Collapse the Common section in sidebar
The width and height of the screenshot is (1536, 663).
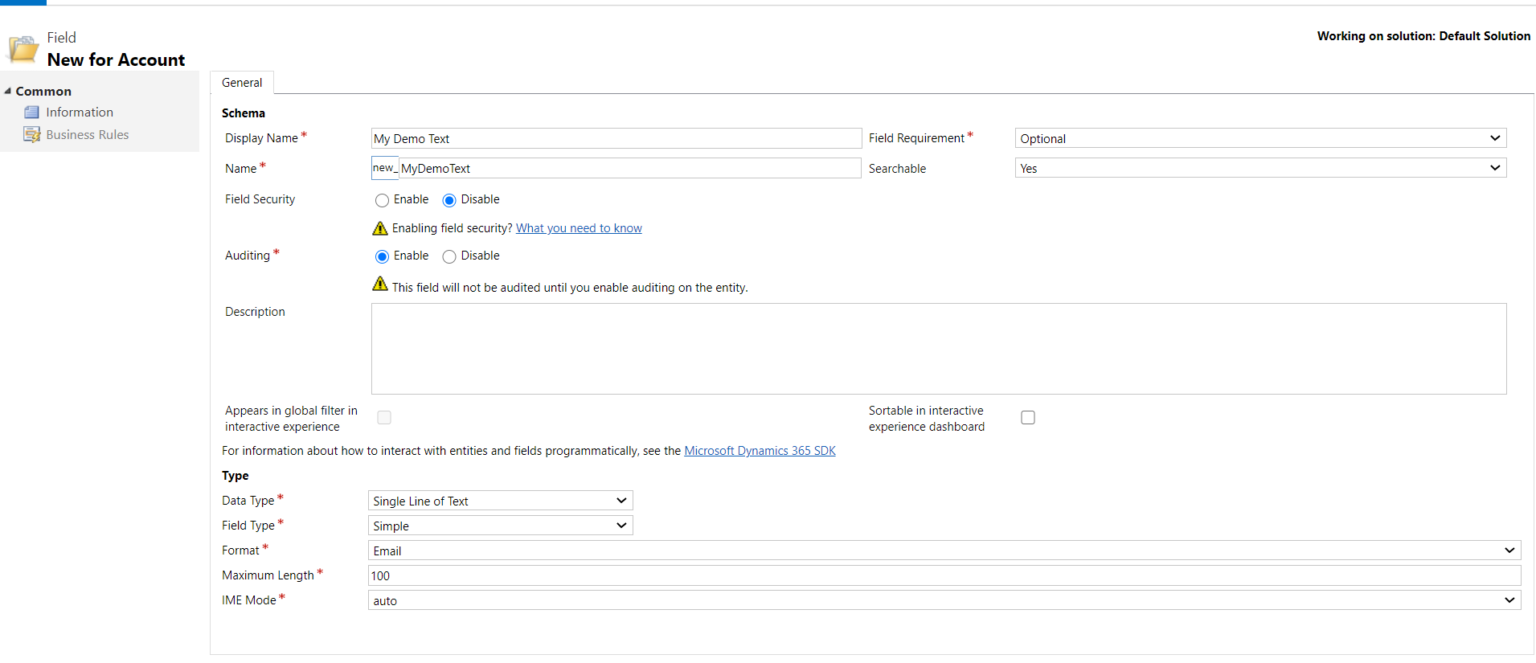coord(8,91)
